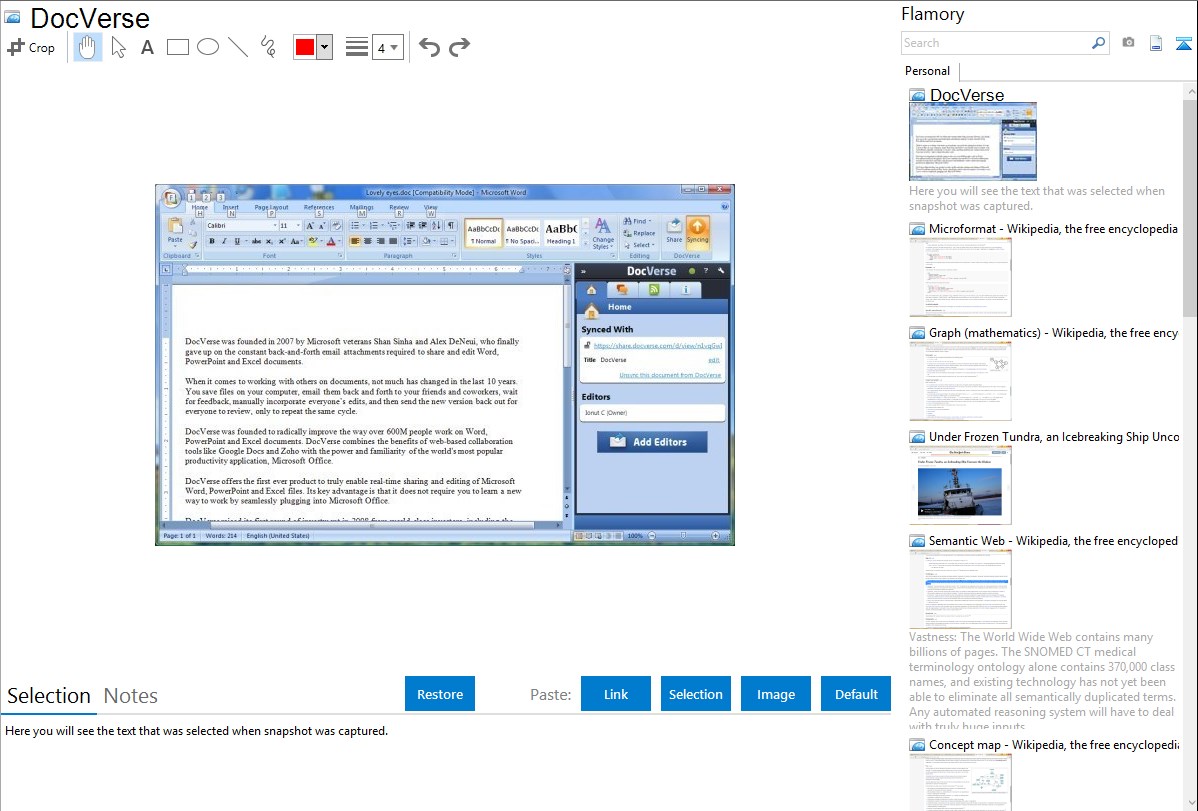Open the Page Layout ribbon tab

[271, 207]
